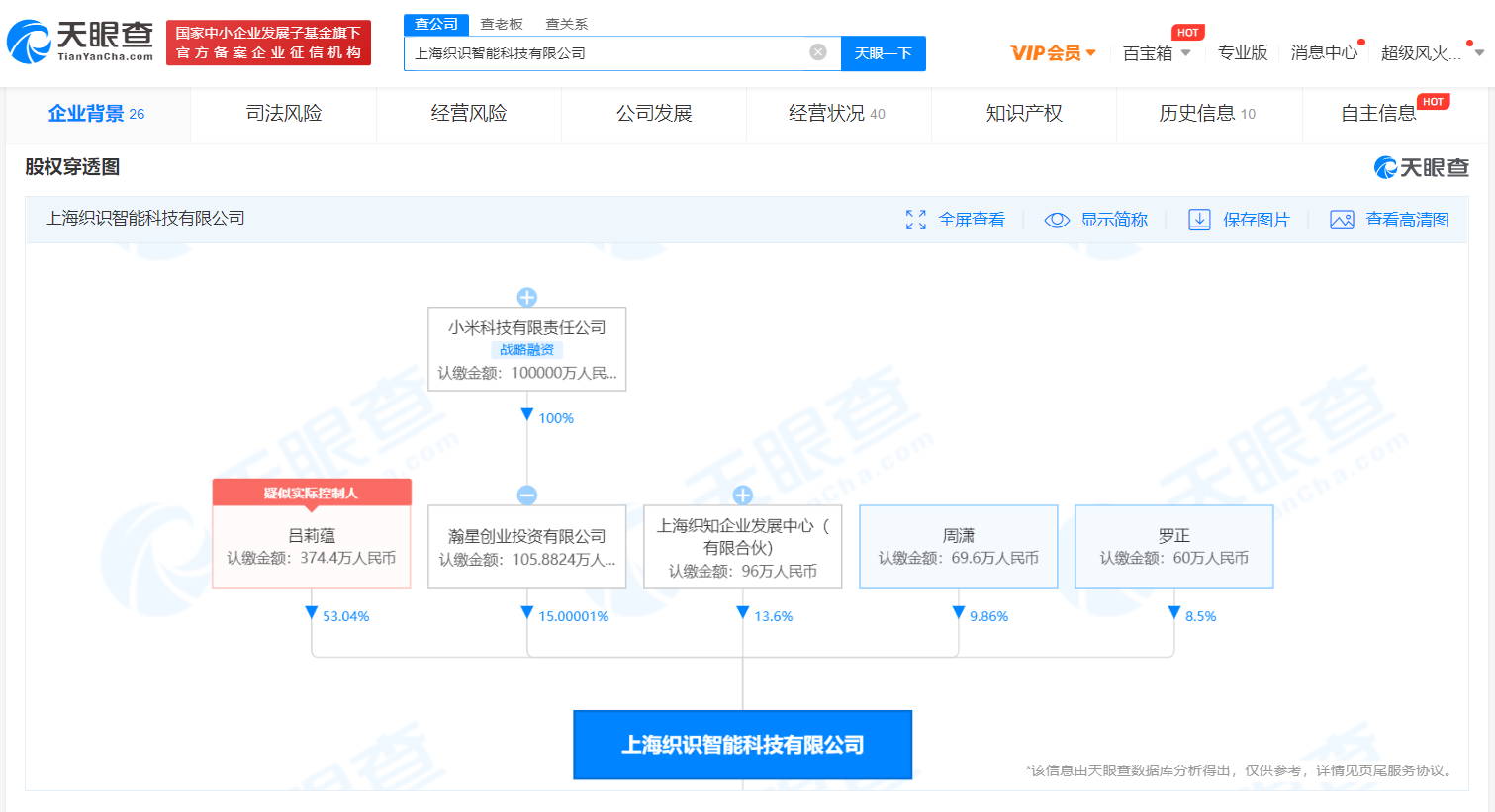The height and width of the screenshot is (812, 1495).
Task: Switch to the 查公司 search tab
Action: click(x=436, y=24)
